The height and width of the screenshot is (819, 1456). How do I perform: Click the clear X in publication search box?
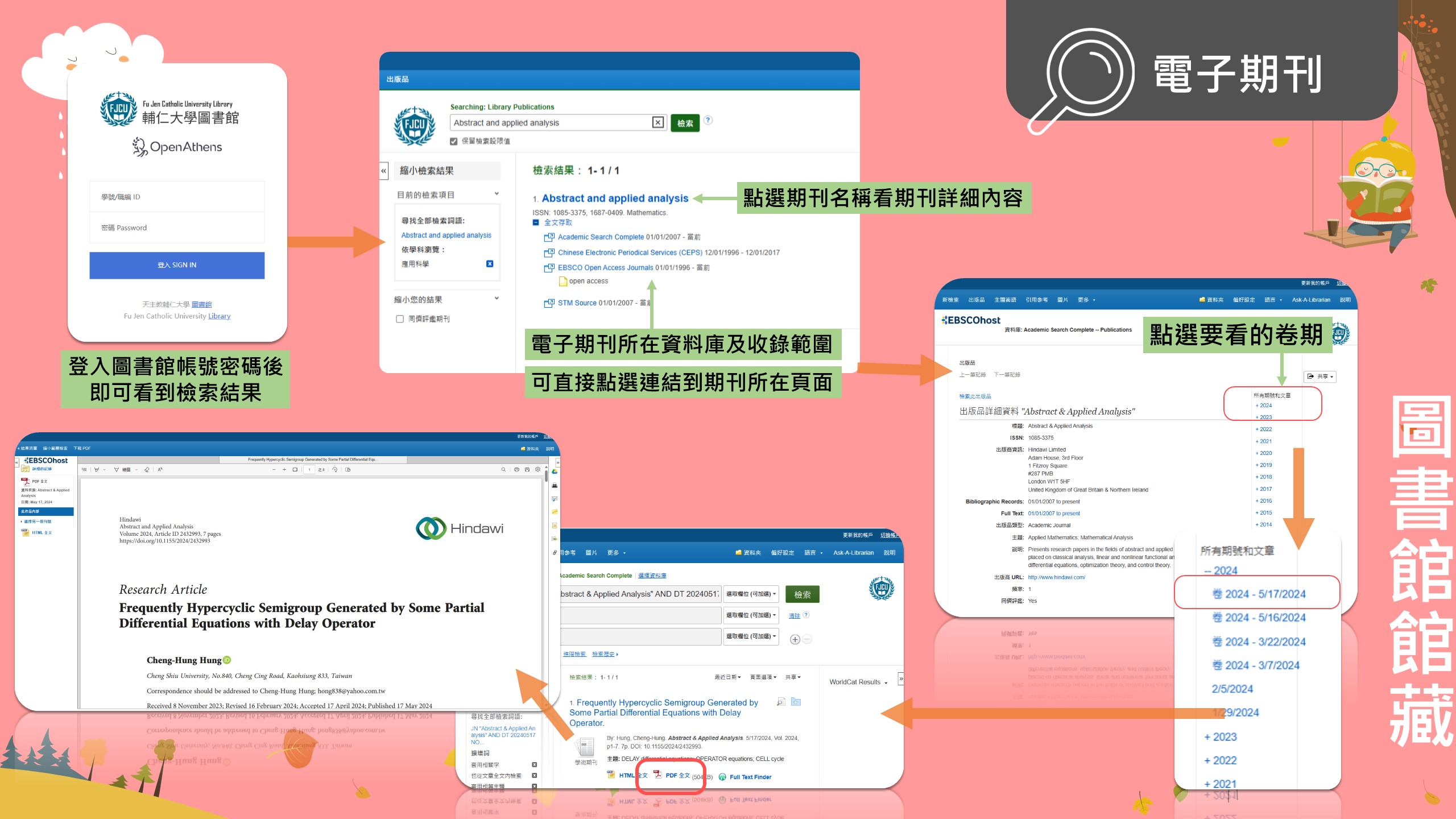(x=657, y=122)
